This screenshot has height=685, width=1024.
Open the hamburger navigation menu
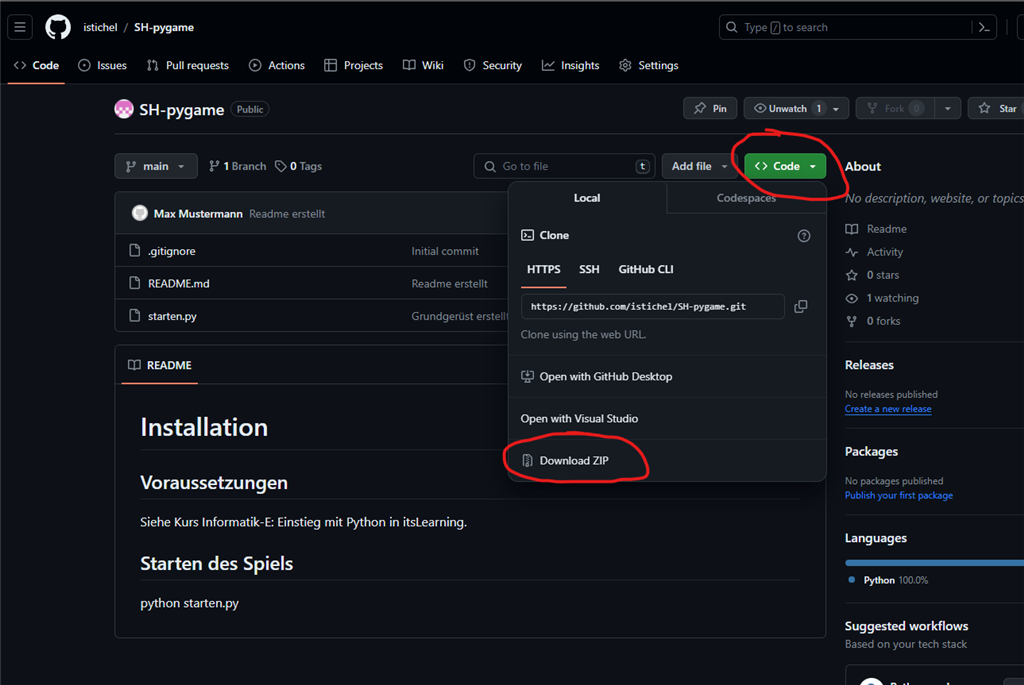pyautogui.click(x=20, y=27)
